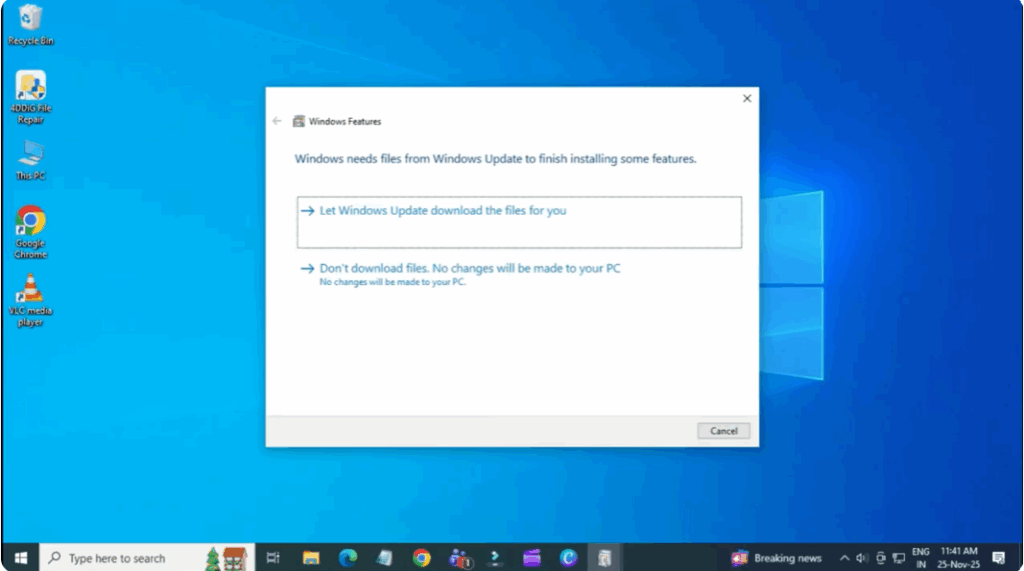The image size is (1024, 571).
Task: Open the clock showing 11:41 AM
Action: click(959, 558)
